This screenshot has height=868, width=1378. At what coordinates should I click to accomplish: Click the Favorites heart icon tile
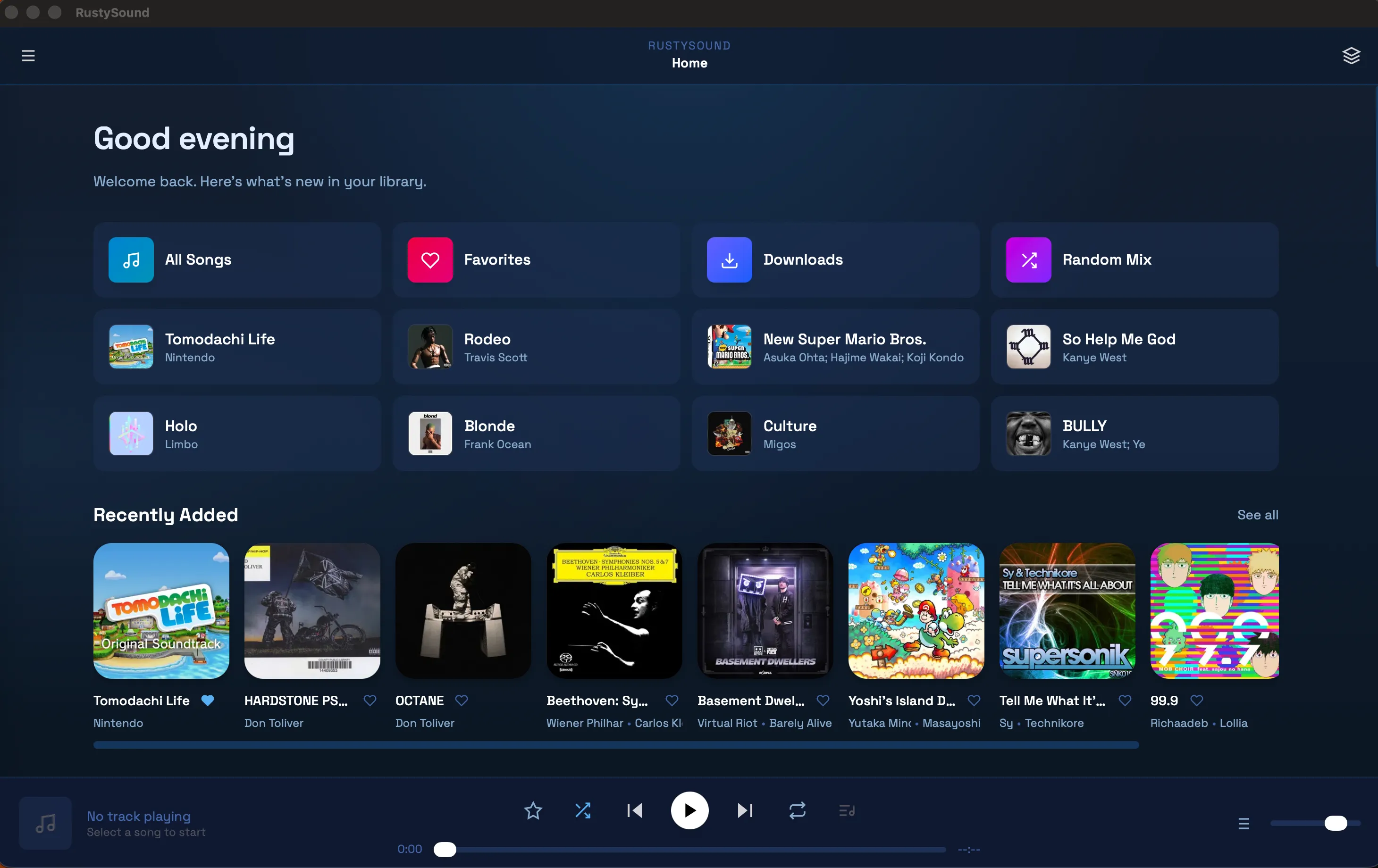pyautogui.click(x=430, y=260)
